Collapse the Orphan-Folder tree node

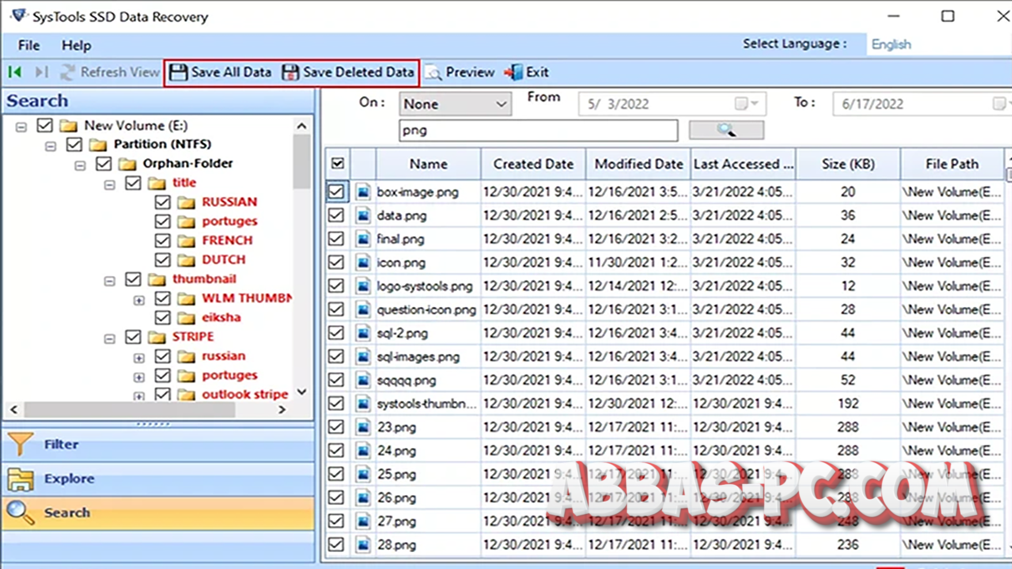(80, 164)
